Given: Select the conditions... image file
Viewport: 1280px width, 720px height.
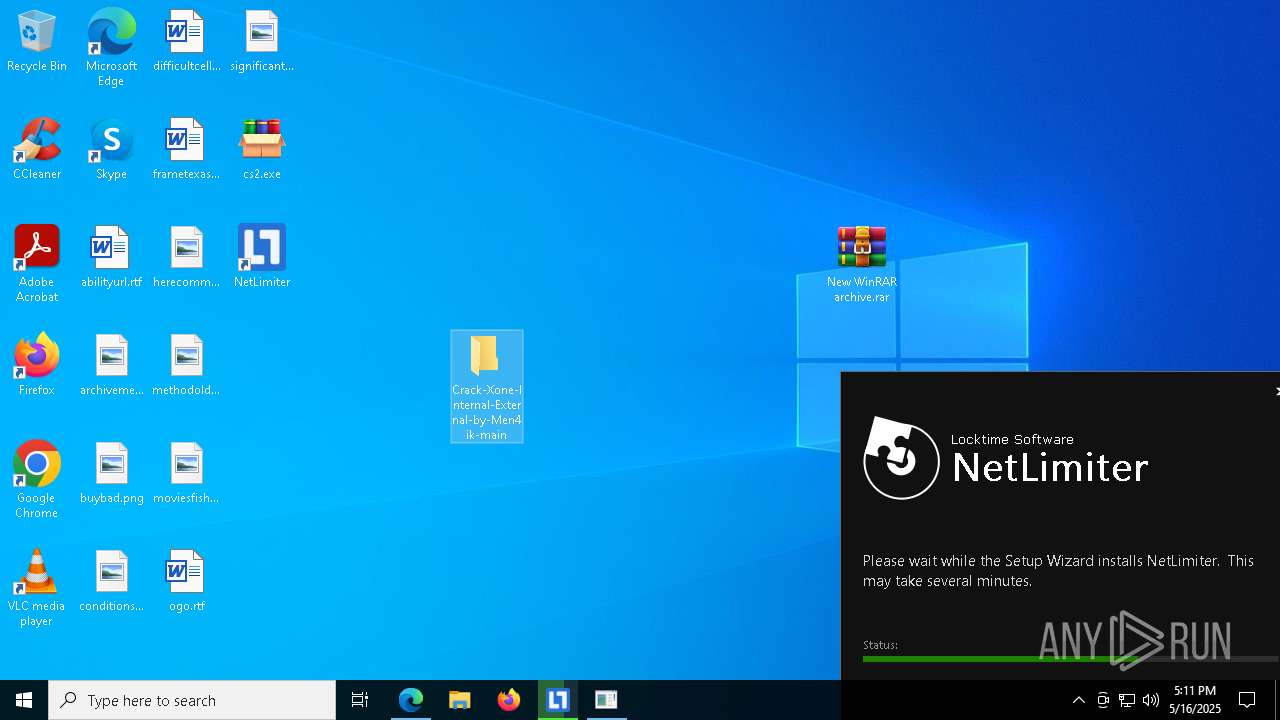Looking at the screenshot, I should [111, 582].
